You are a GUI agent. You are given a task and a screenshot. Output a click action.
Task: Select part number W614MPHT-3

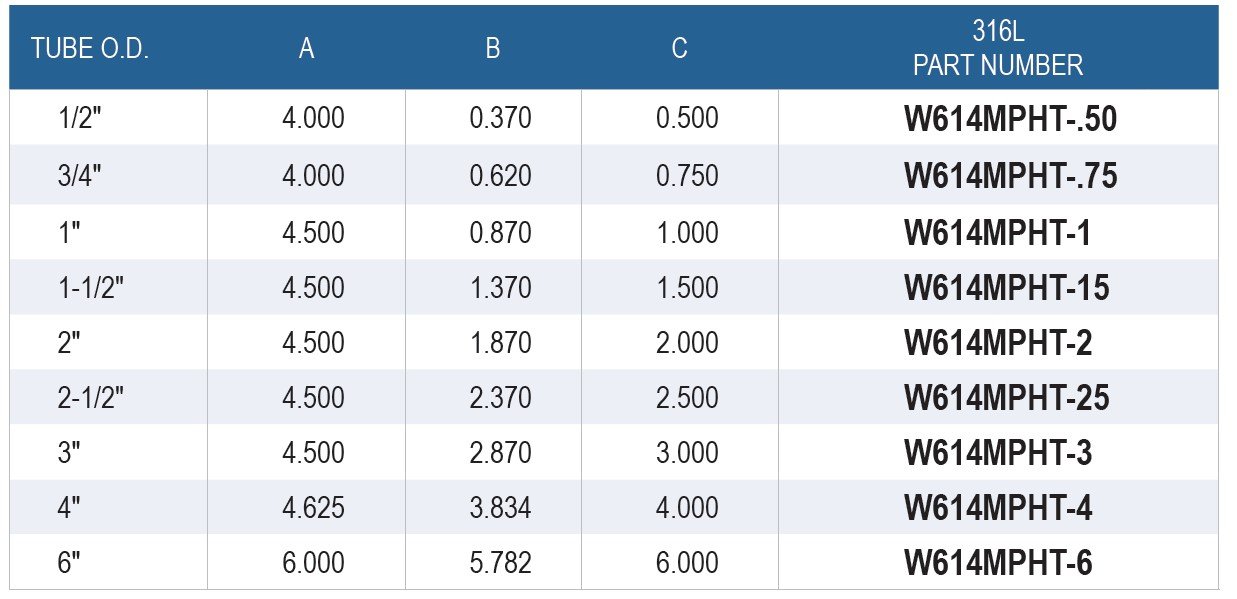pos(998,453)
